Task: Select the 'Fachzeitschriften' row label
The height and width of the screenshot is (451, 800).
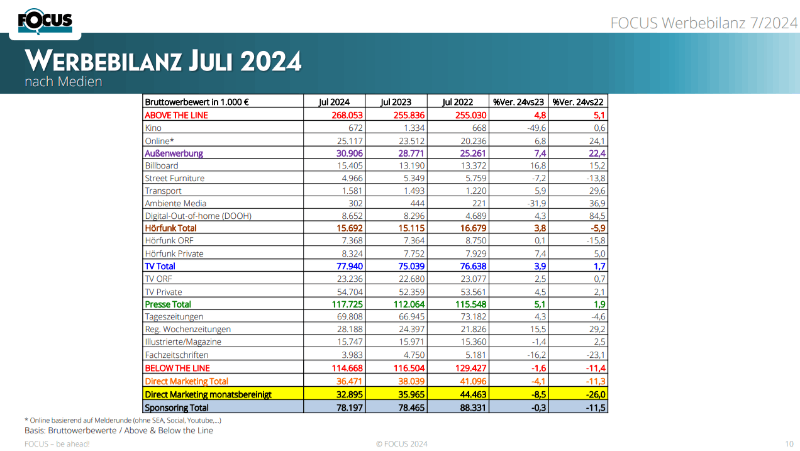Action: 177,355
